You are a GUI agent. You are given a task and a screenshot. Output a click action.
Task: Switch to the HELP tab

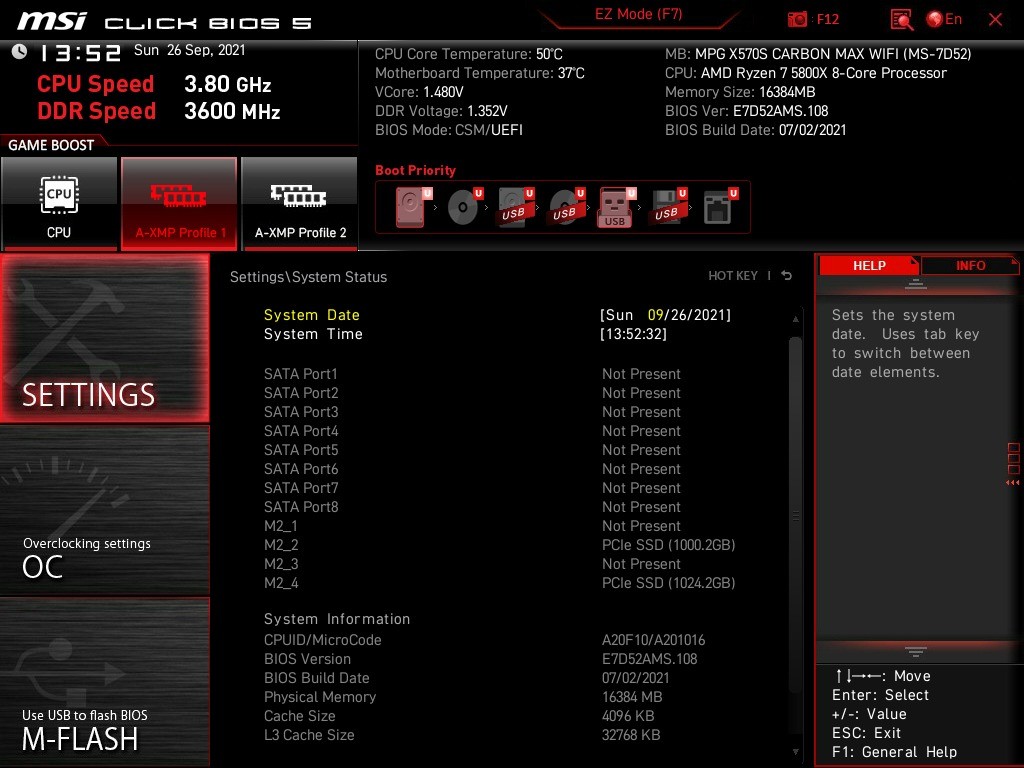tap(868, 265)
